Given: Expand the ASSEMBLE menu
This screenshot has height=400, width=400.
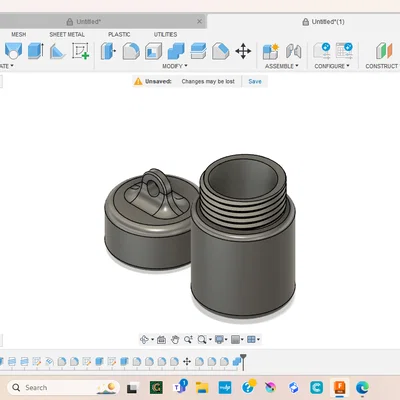Looking at the screenshot, I should coord(281,66).
